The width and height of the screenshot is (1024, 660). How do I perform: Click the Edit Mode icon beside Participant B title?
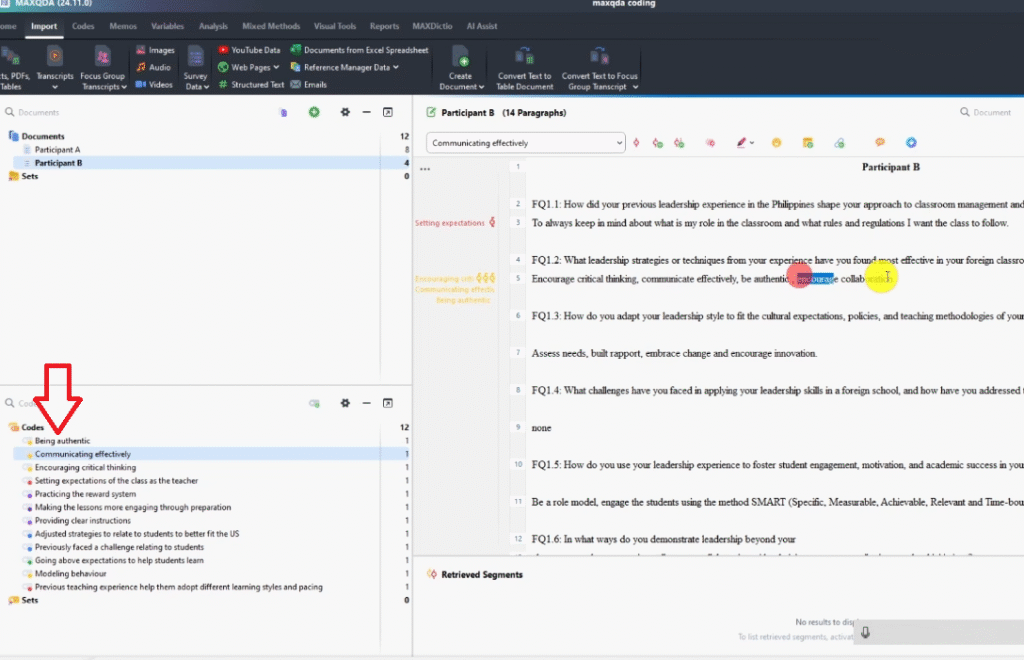coord(432,113)
